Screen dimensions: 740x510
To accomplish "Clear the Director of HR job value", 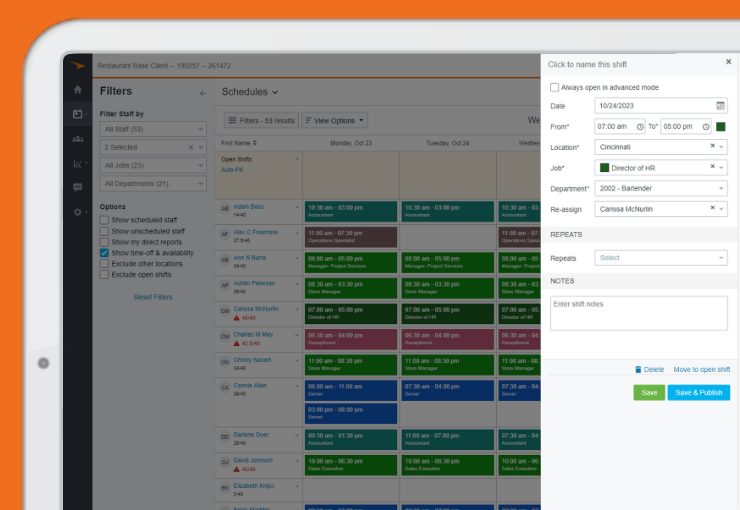I will [x=713, y=167].
